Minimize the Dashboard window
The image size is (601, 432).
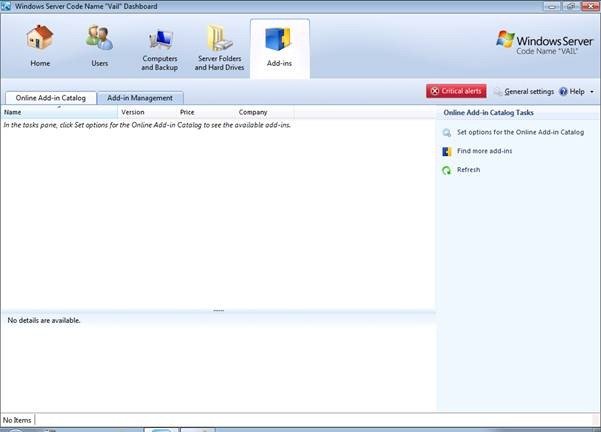552,6
